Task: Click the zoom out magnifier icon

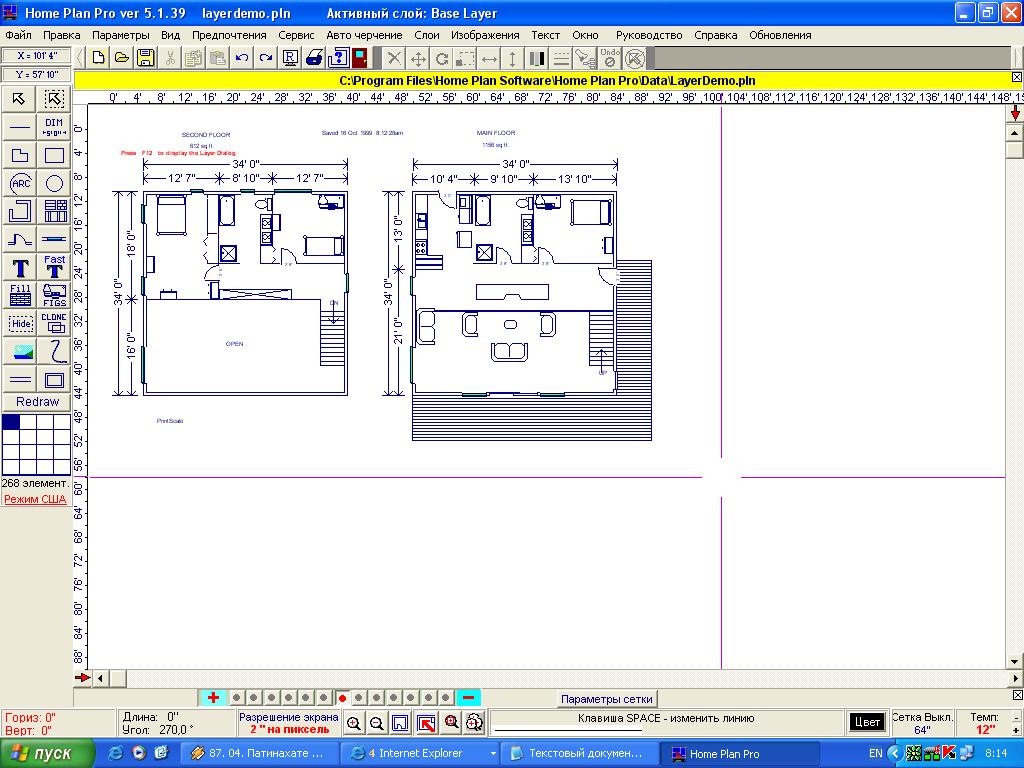Action: click(376, 723)
